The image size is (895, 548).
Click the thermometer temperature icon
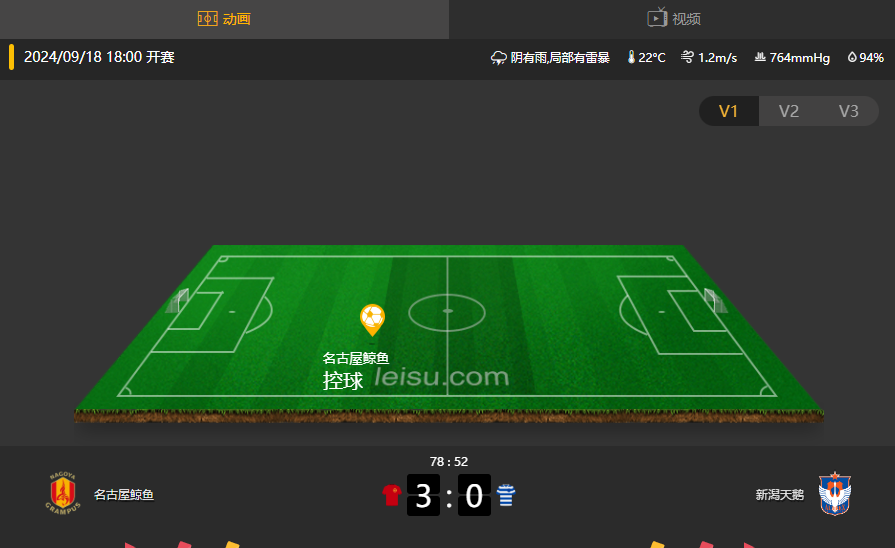(631, 57)
